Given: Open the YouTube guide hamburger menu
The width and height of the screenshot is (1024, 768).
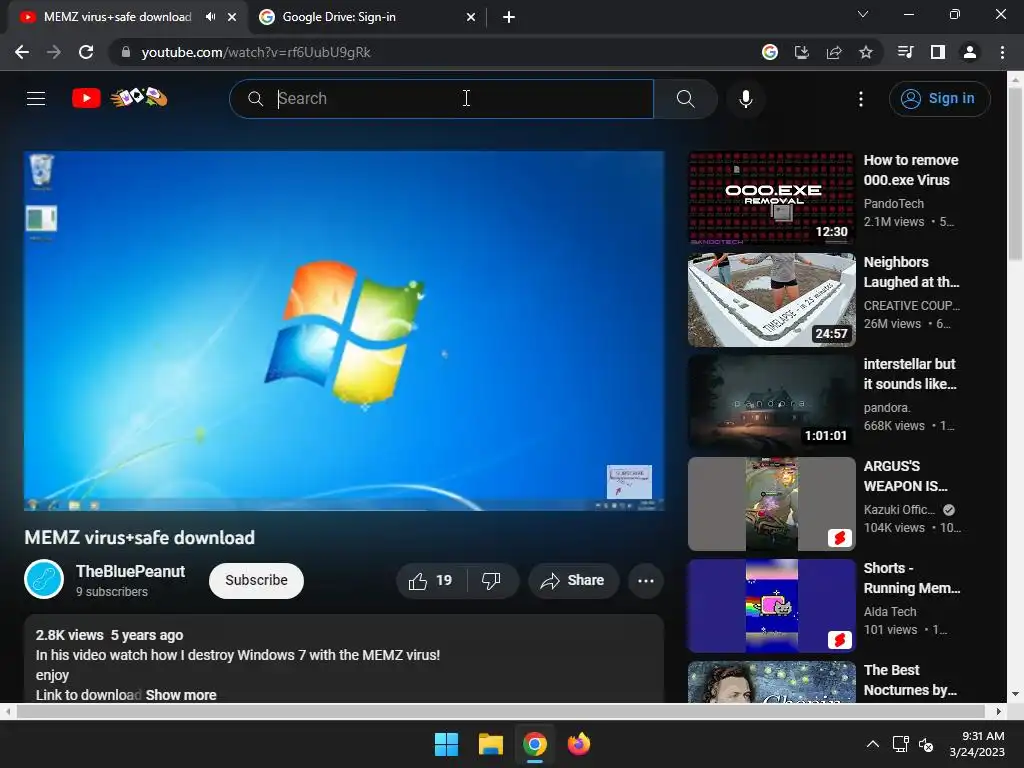Looking at the screenshot, I should point(36,99).
